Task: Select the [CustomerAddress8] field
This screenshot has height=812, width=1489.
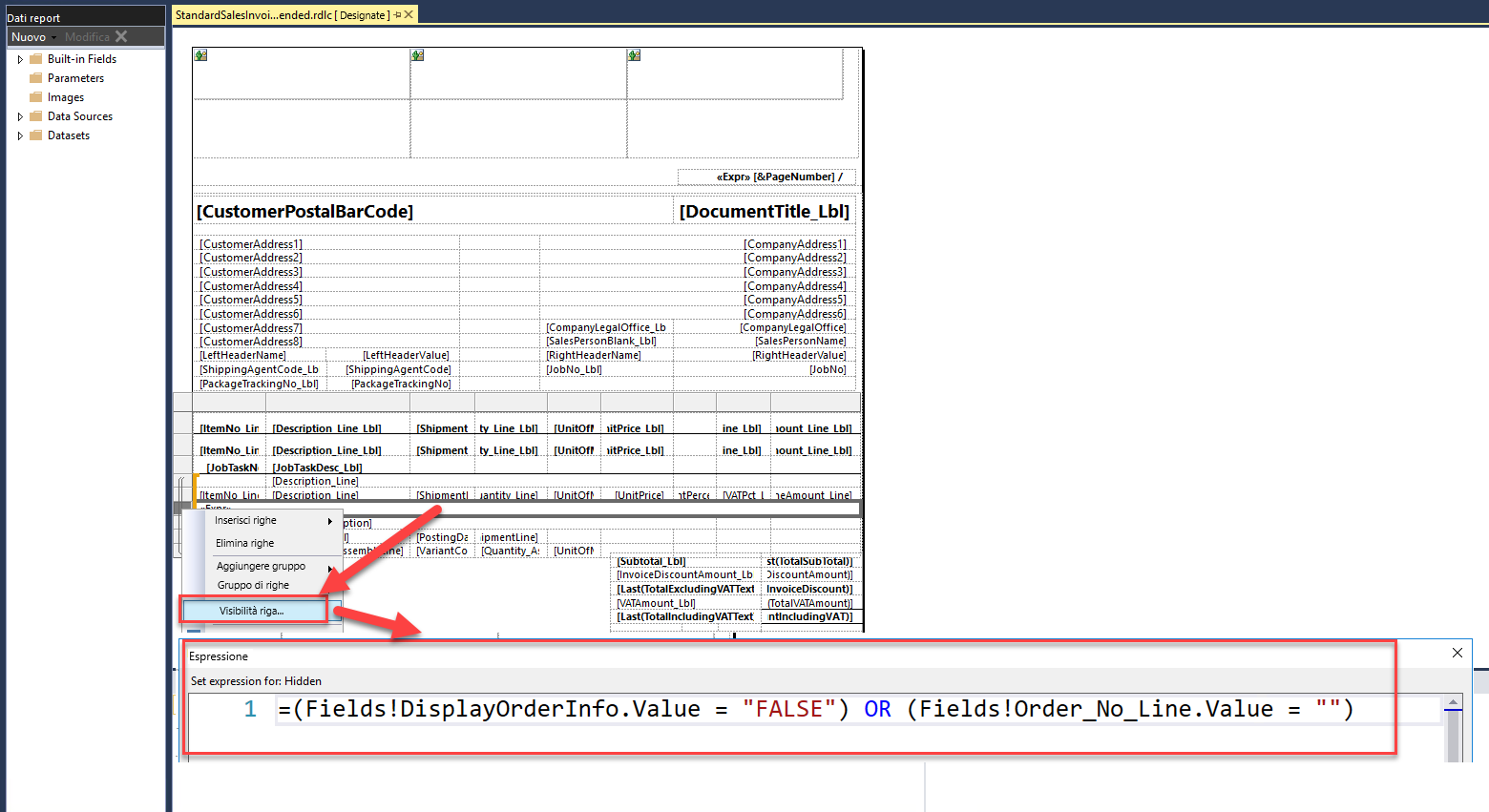Action: click(x=327, y=342)
